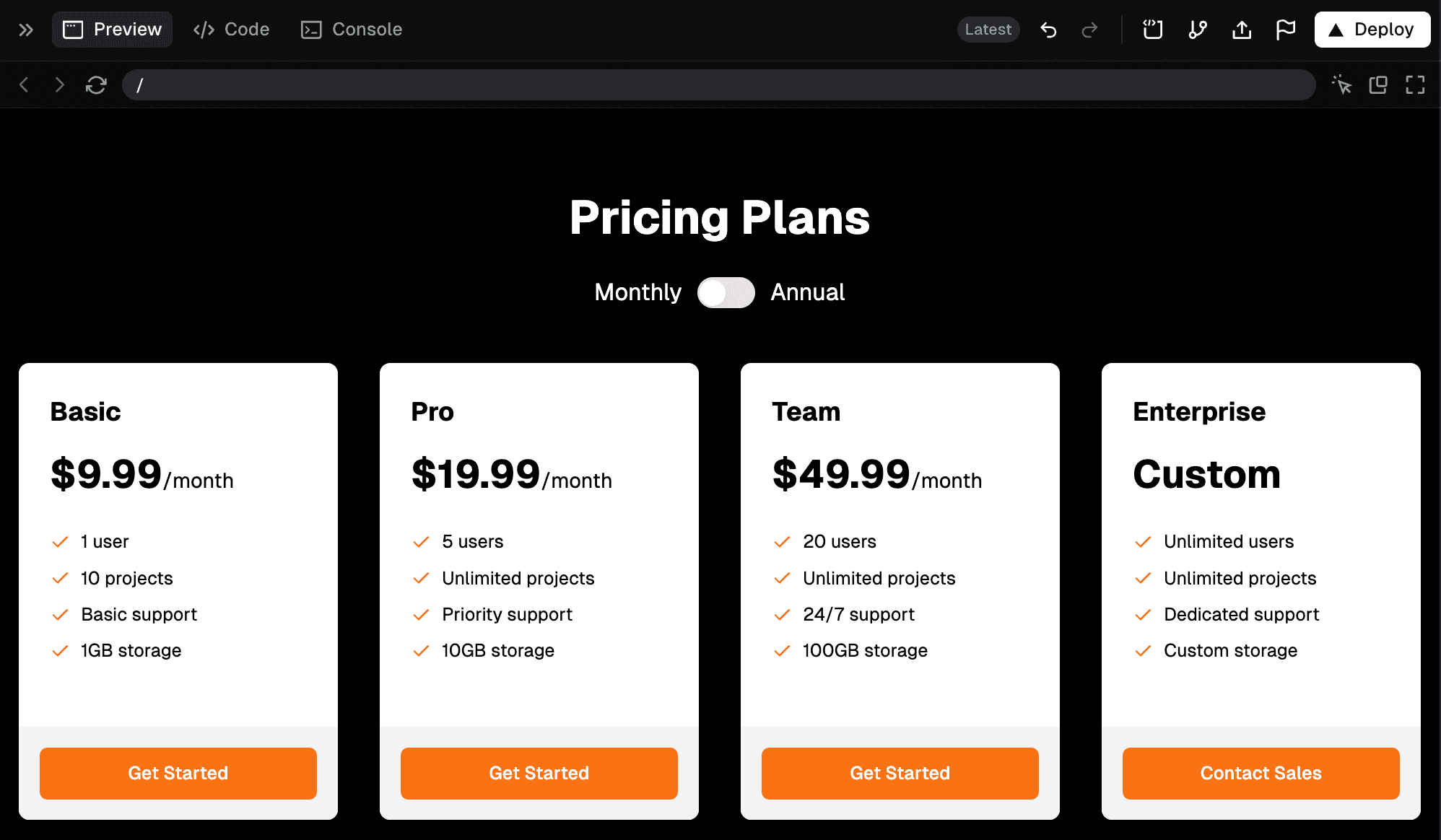This screenshot has height=840, width=1441.
Task: Enter fullscreen preview mode
Action: [x=1415, y=85]
